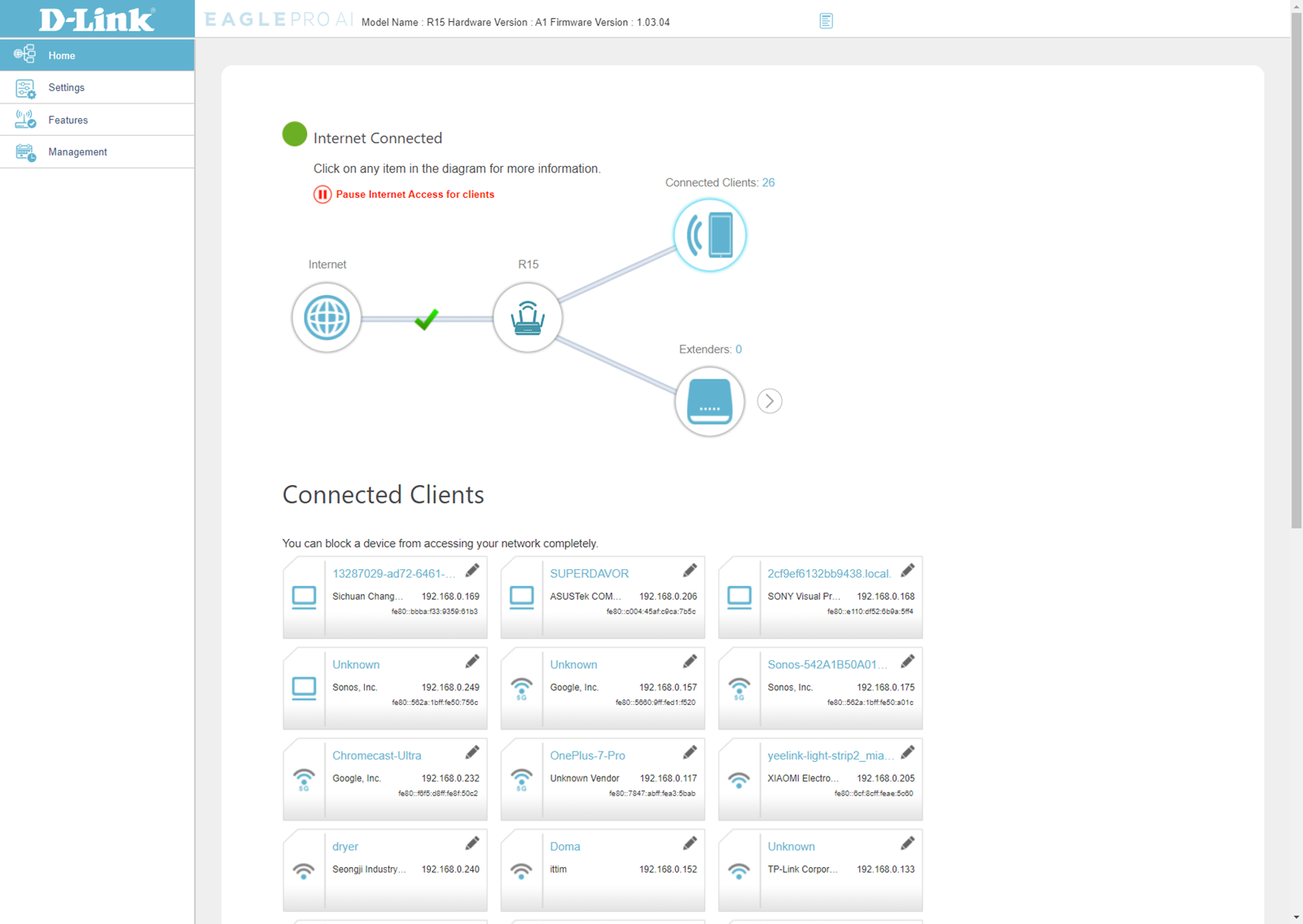Click the Connected Clients phone icon
1303x924 pixels.
coord(710,235)
